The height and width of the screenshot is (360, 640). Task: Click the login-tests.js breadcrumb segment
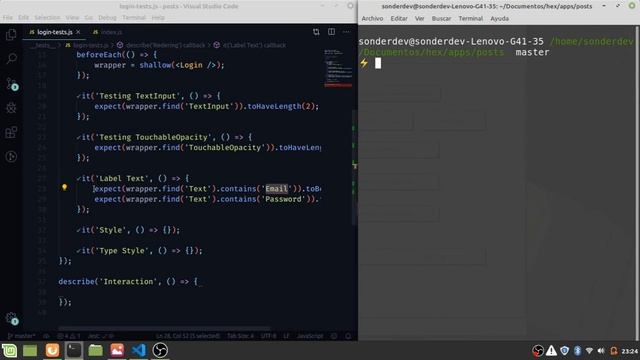[87, 45]
